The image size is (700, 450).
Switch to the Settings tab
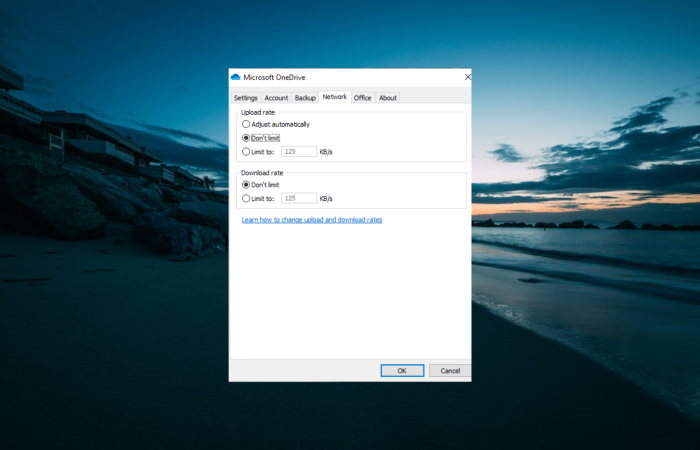(x=246, y=98)
